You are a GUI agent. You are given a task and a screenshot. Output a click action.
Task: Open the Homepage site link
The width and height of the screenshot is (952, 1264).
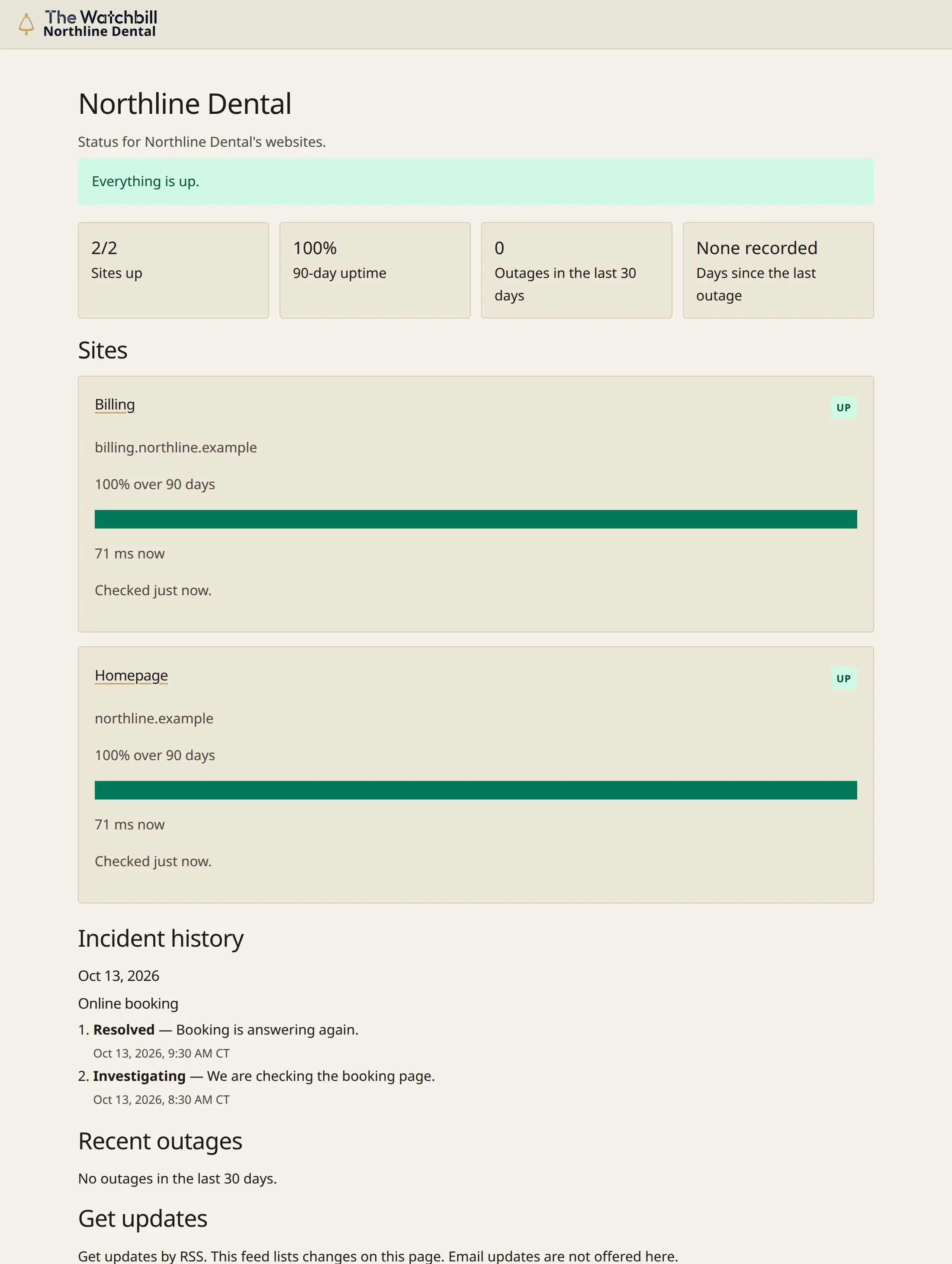pos(132,675)
